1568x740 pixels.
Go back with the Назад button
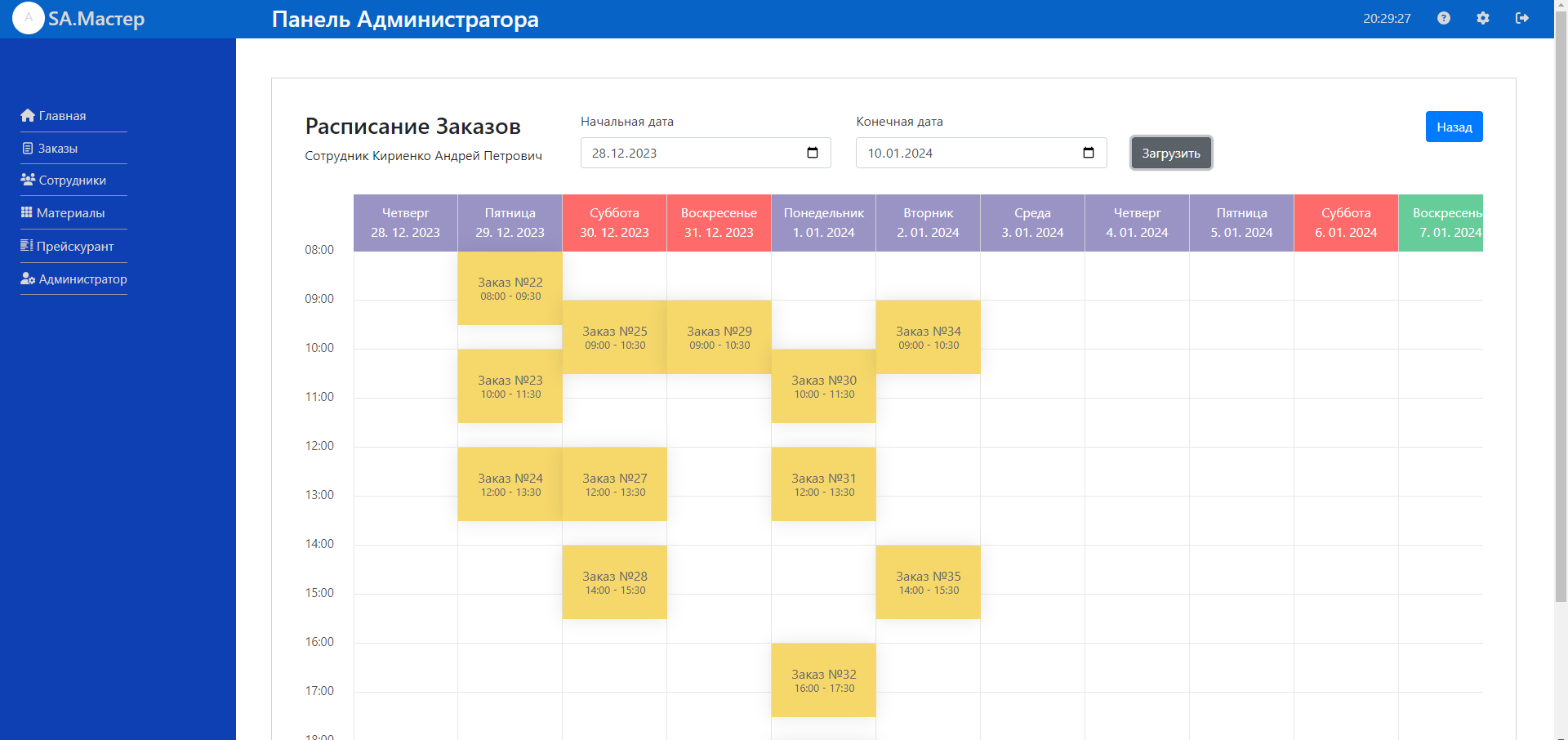pos(1454,127)
